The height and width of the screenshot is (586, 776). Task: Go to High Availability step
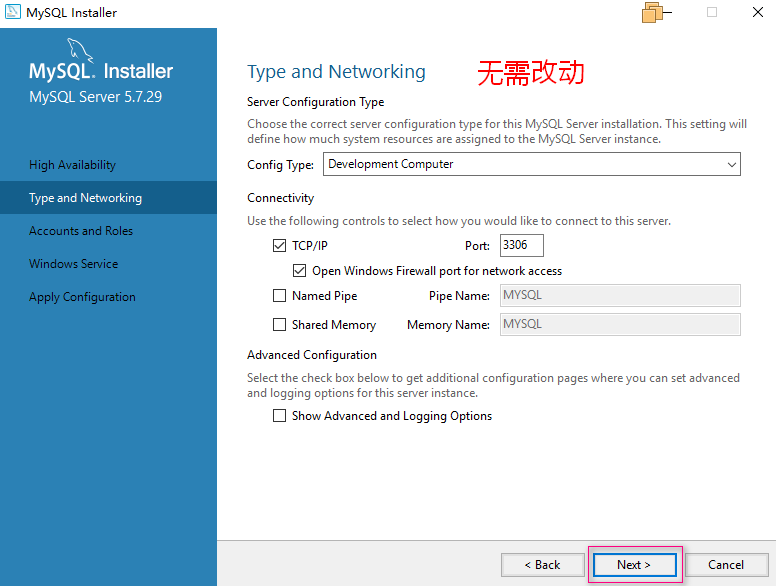point(72,165)
